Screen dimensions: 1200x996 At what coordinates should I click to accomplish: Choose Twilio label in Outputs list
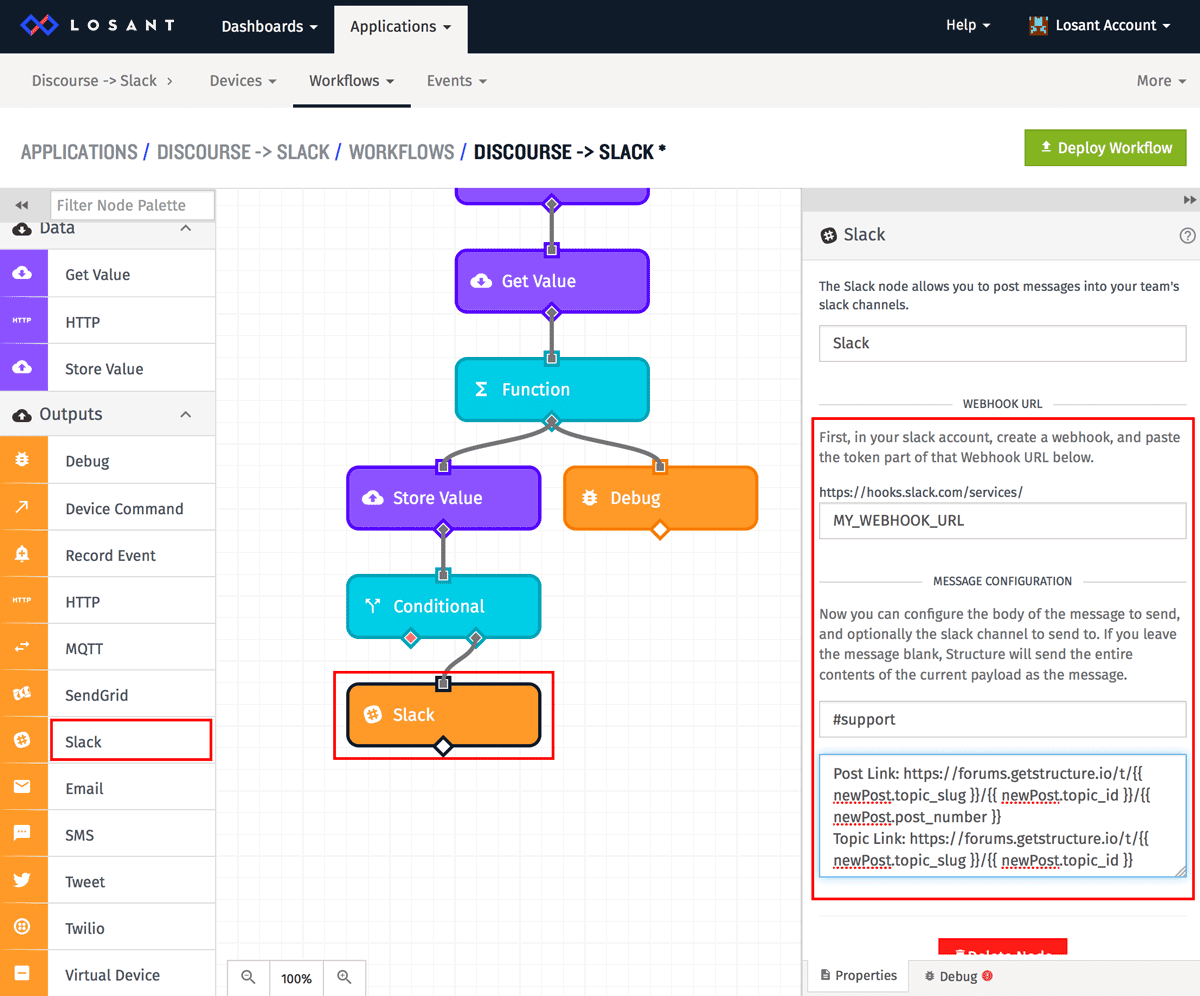pos(85,928)
